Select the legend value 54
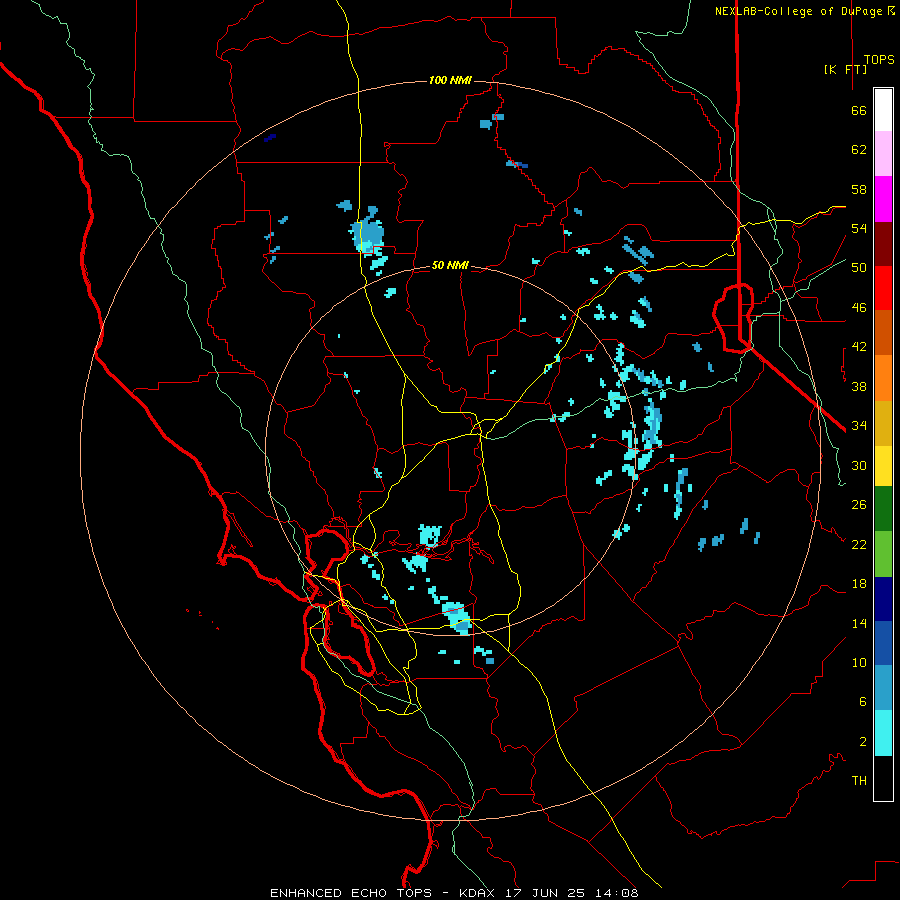 (859, 228)
